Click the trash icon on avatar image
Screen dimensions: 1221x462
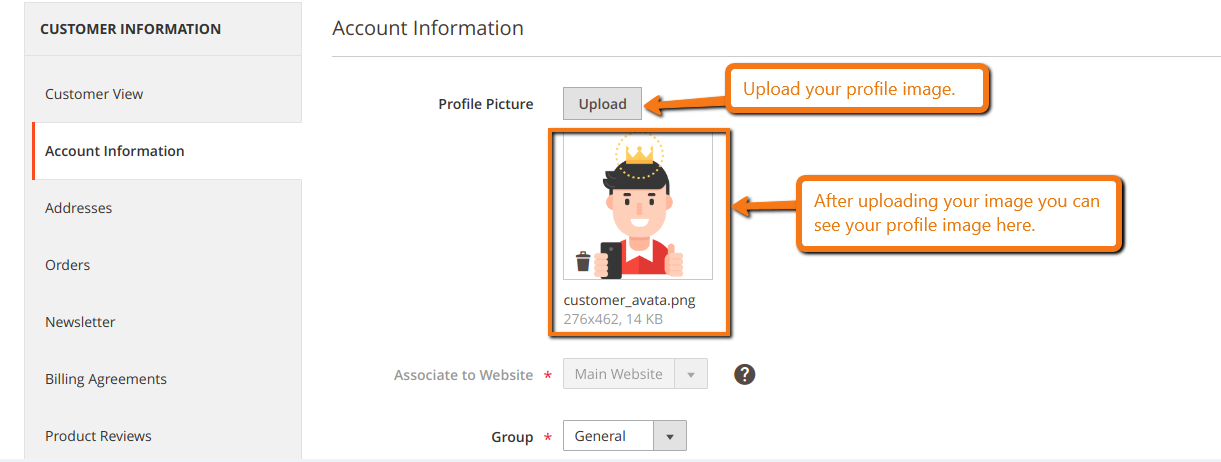583,262
